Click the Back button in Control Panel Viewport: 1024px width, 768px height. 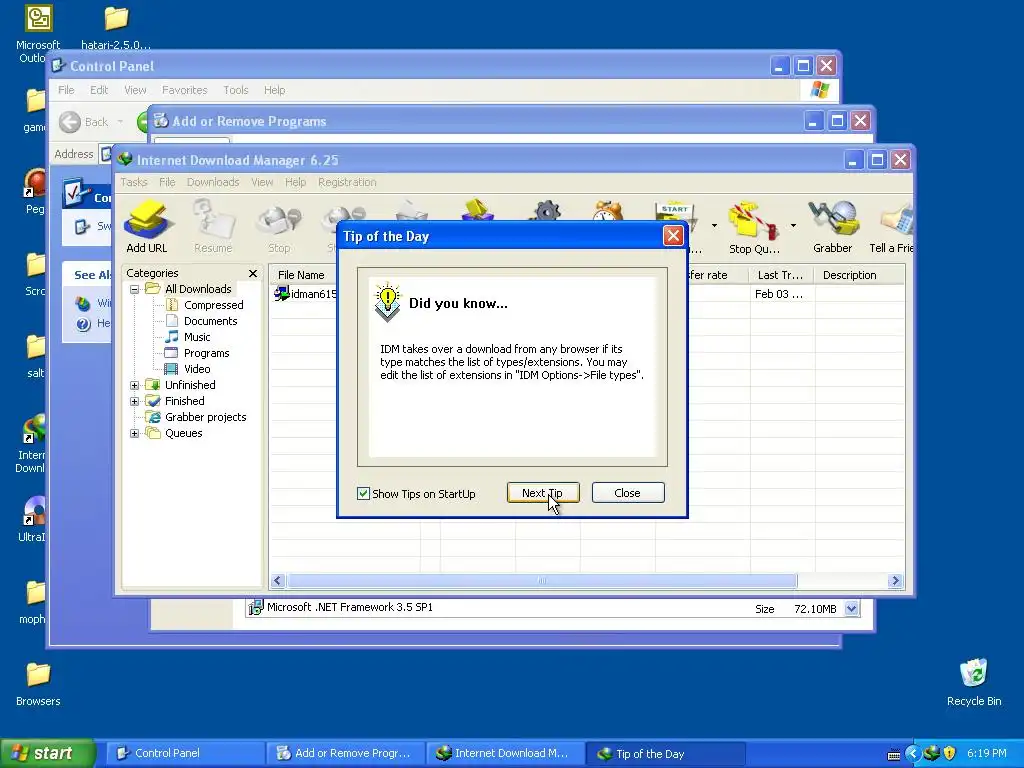84,122
